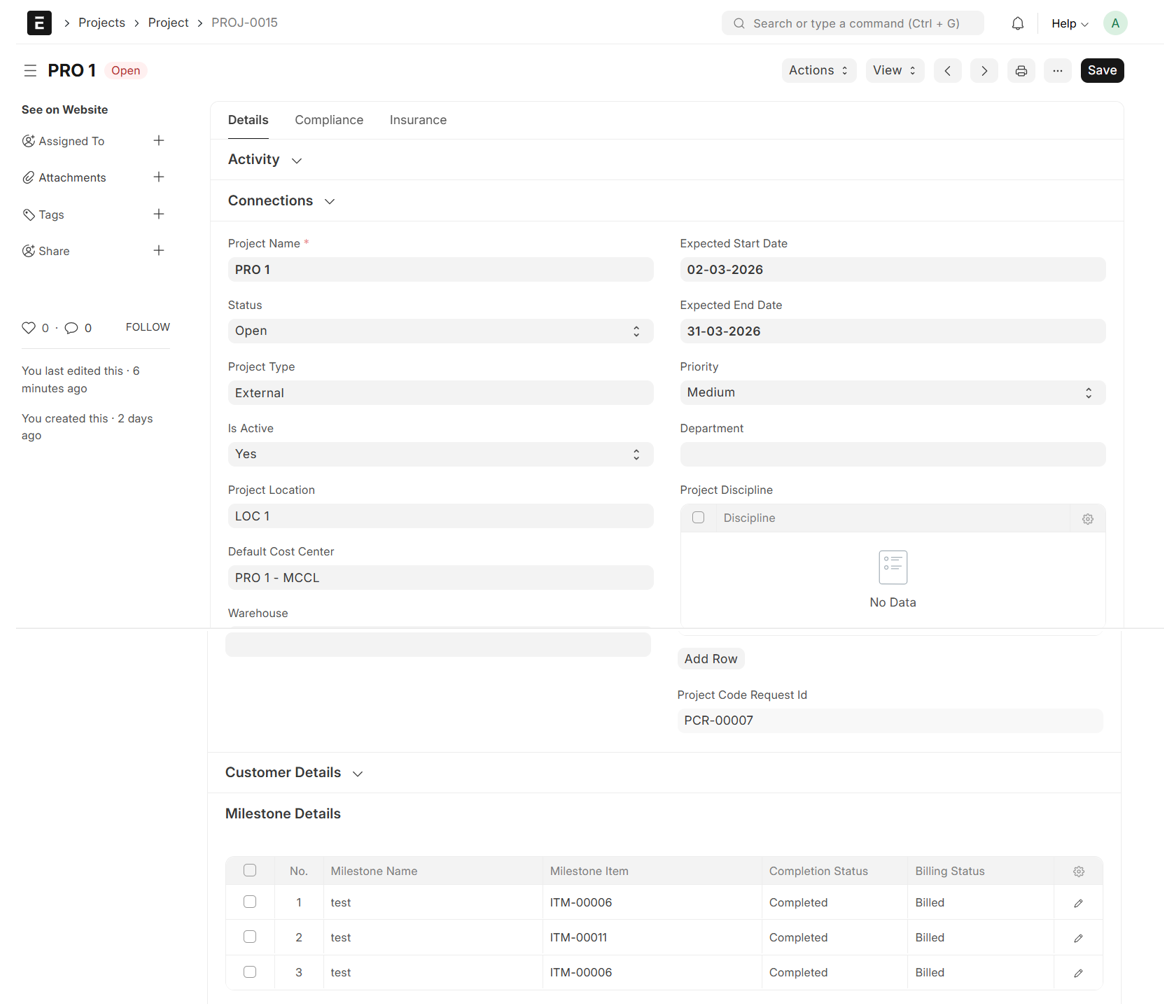Switch to the Insurance tab
This screenshot has height=1004, width=1164.
click(418, 120)
